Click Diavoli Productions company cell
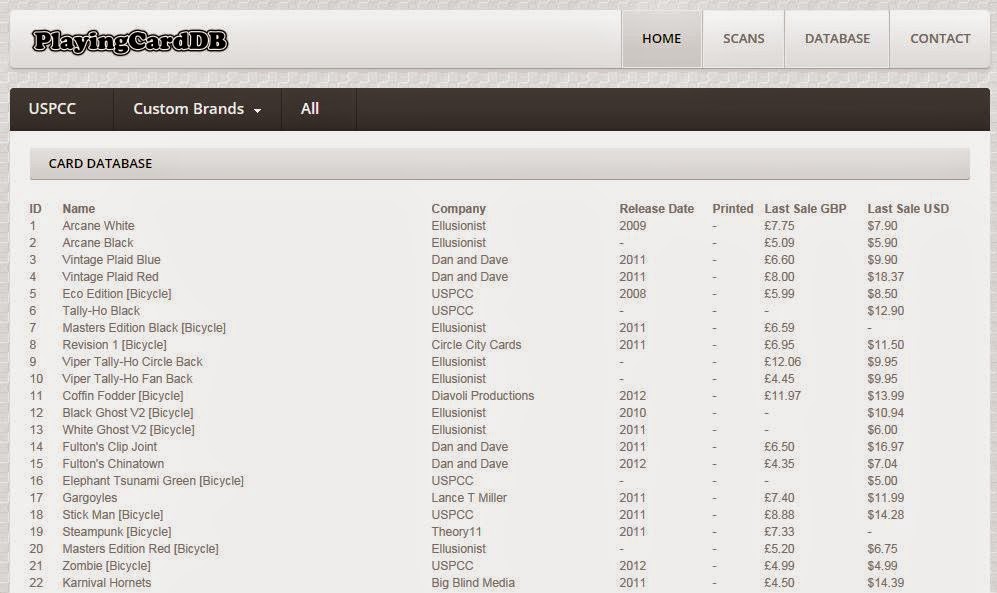Screen dimensions: 997x593 tap(483, 395)
